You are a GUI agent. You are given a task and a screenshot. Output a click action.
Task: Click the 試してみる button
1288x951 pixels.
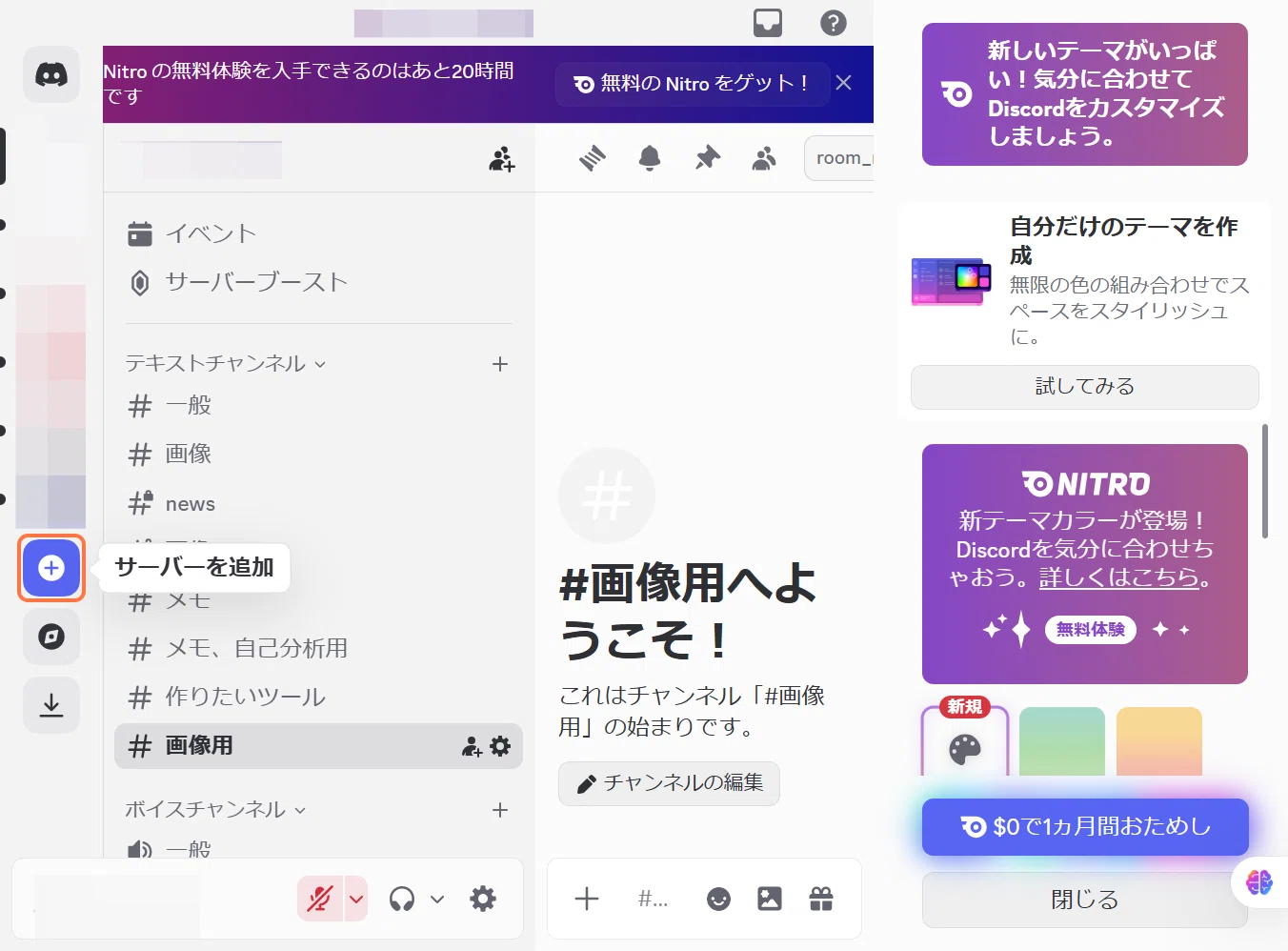tap(1084, 387)
